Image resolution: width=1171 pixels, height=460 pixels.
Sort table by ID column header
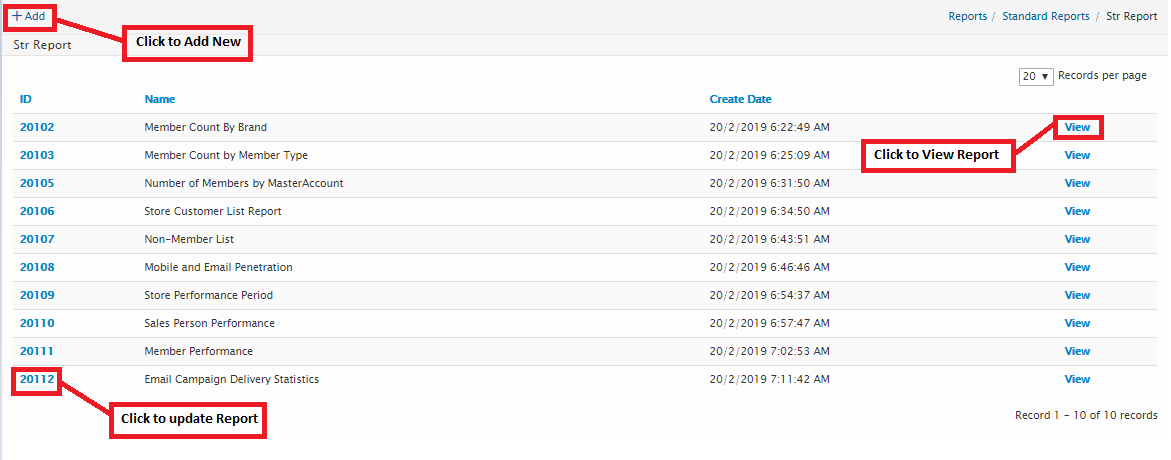pos(26,99)
